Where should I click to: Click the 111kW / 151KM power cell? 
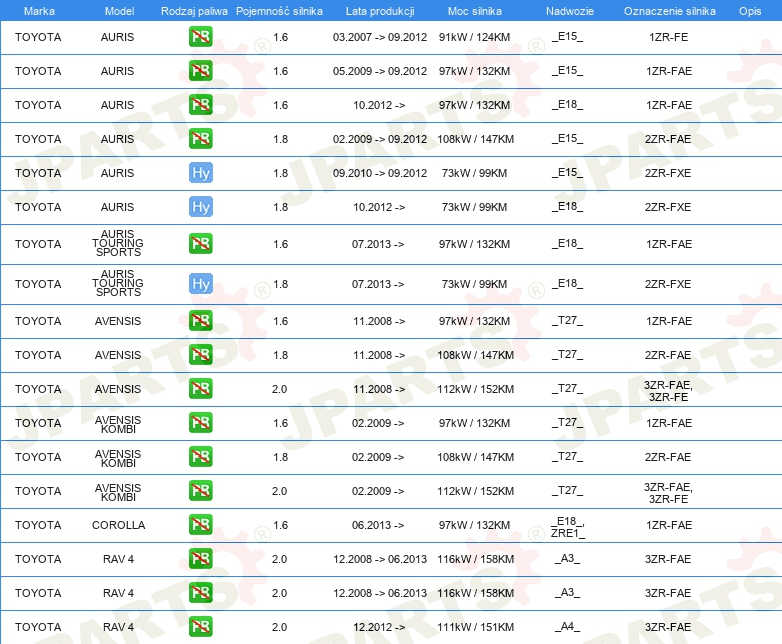475,627
